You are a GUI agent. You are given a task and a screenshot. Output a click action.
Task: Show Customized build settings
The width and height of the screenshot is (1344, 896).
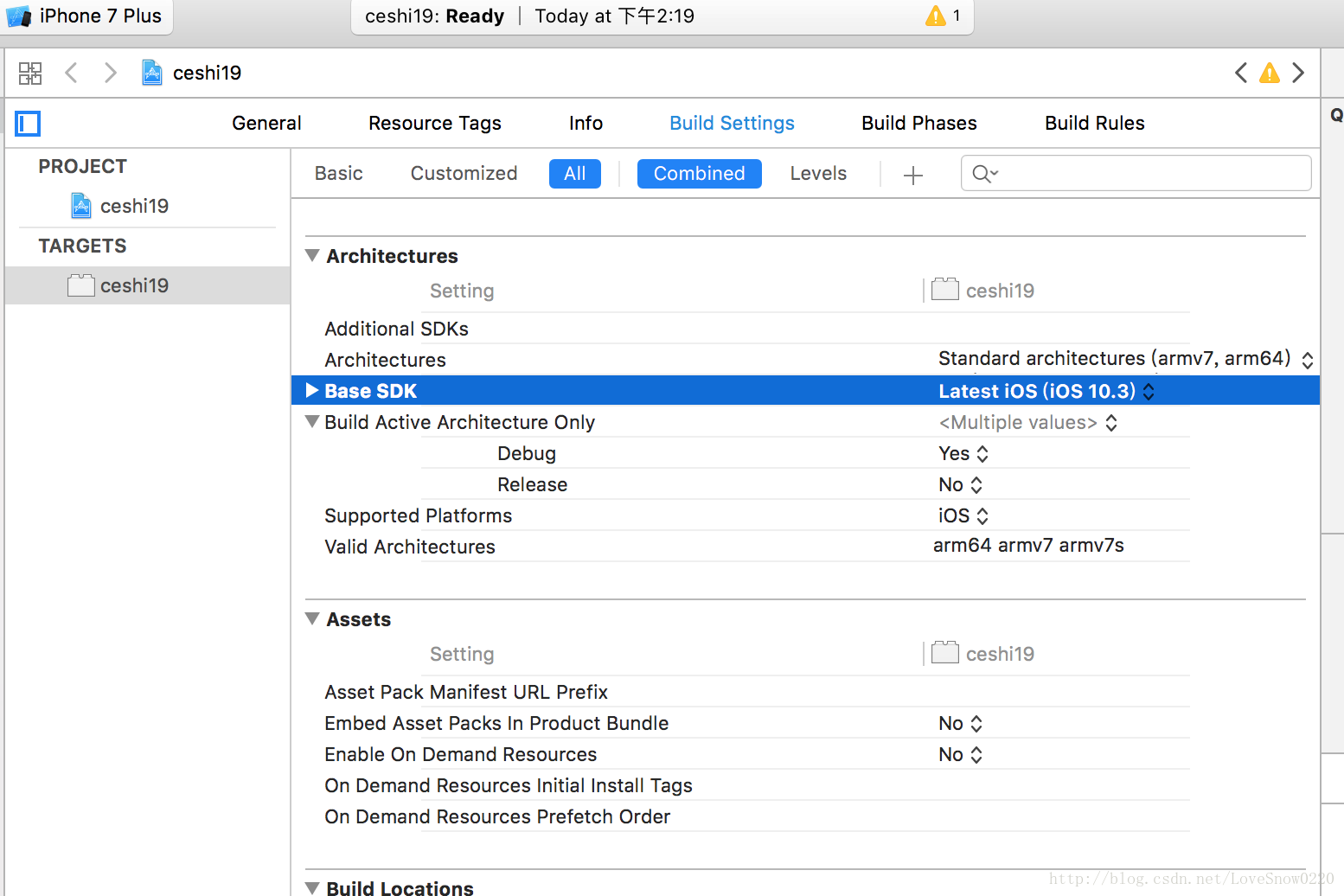[464, 173]
